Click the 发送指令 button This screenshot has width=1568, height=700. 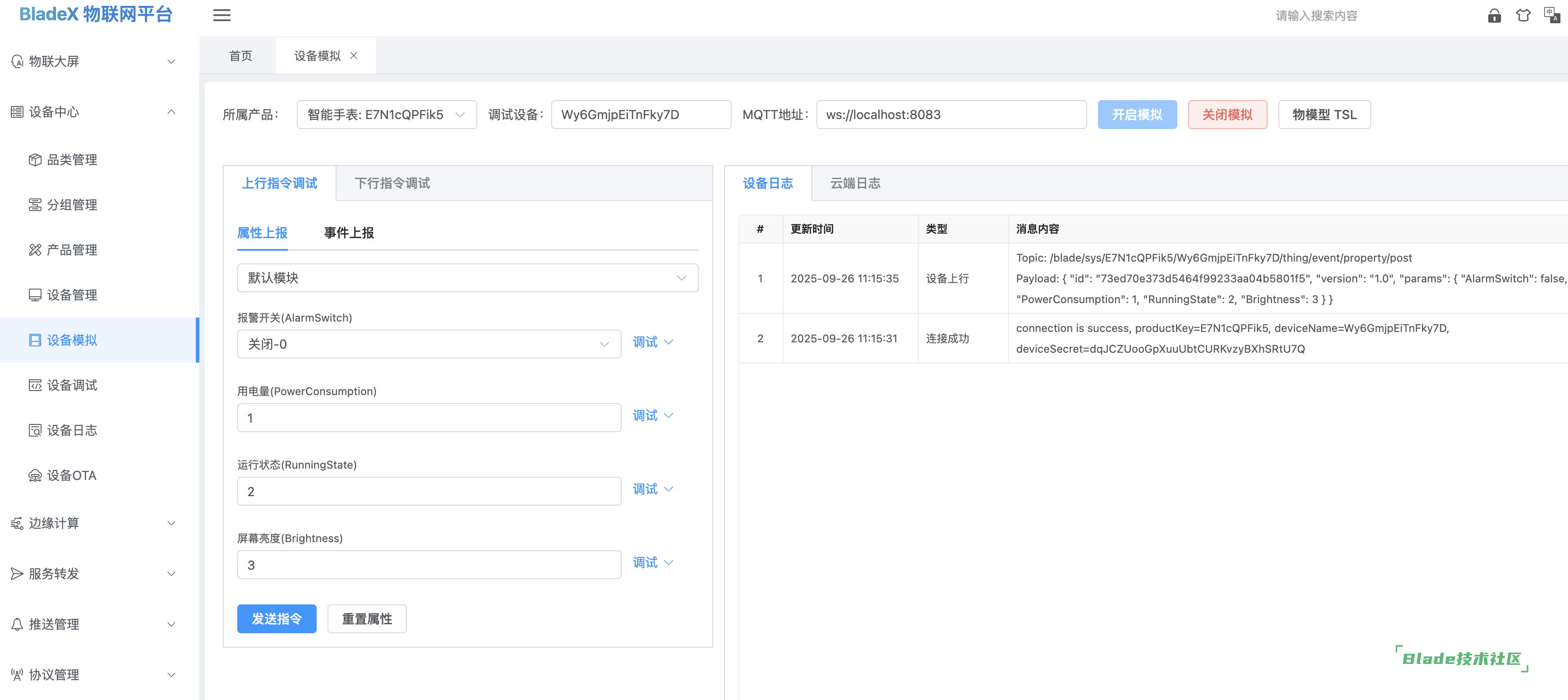click(277, 619)
